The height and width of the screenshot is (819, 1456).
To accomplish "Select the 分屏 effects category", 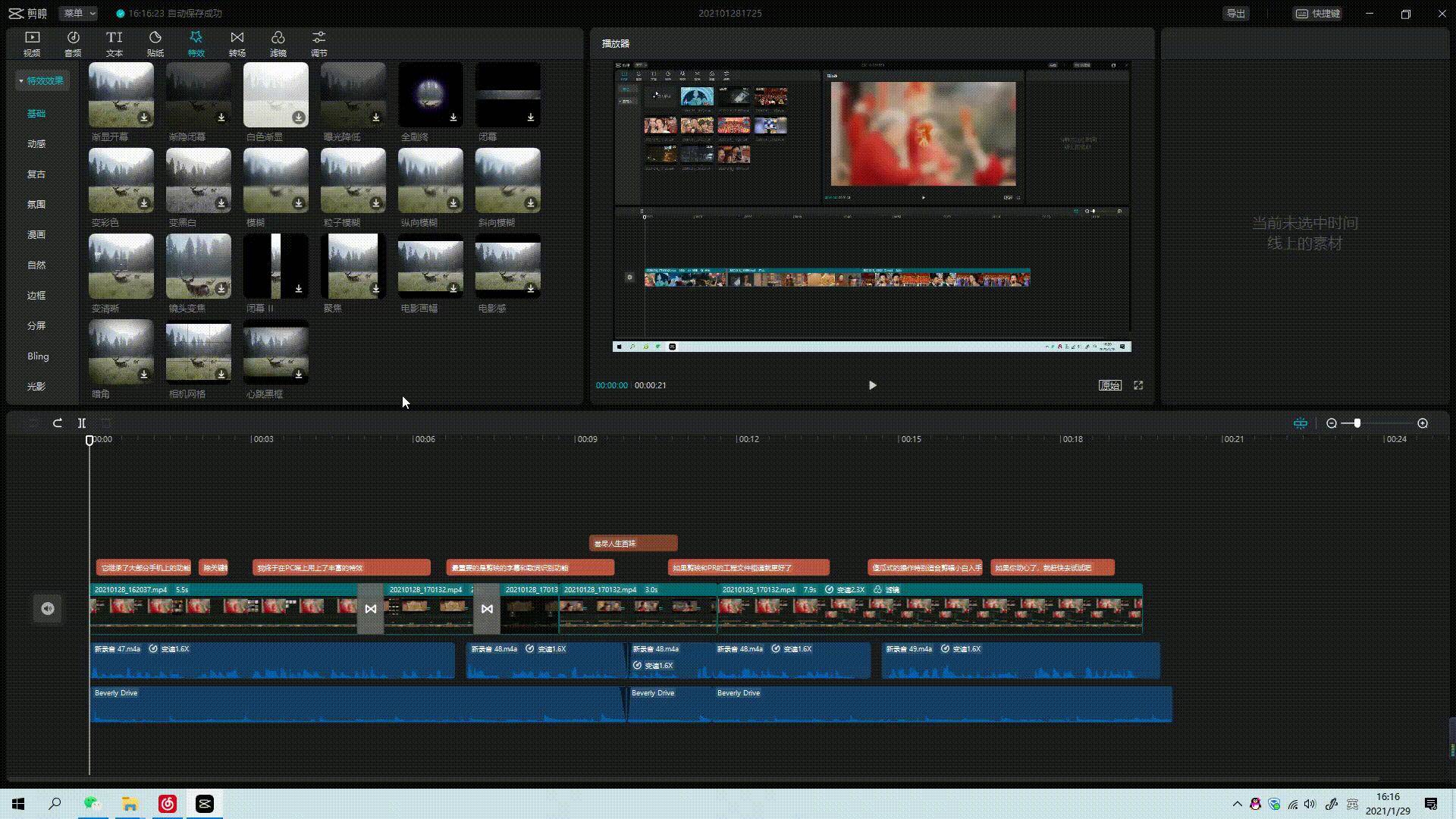I will coord(36,325).
